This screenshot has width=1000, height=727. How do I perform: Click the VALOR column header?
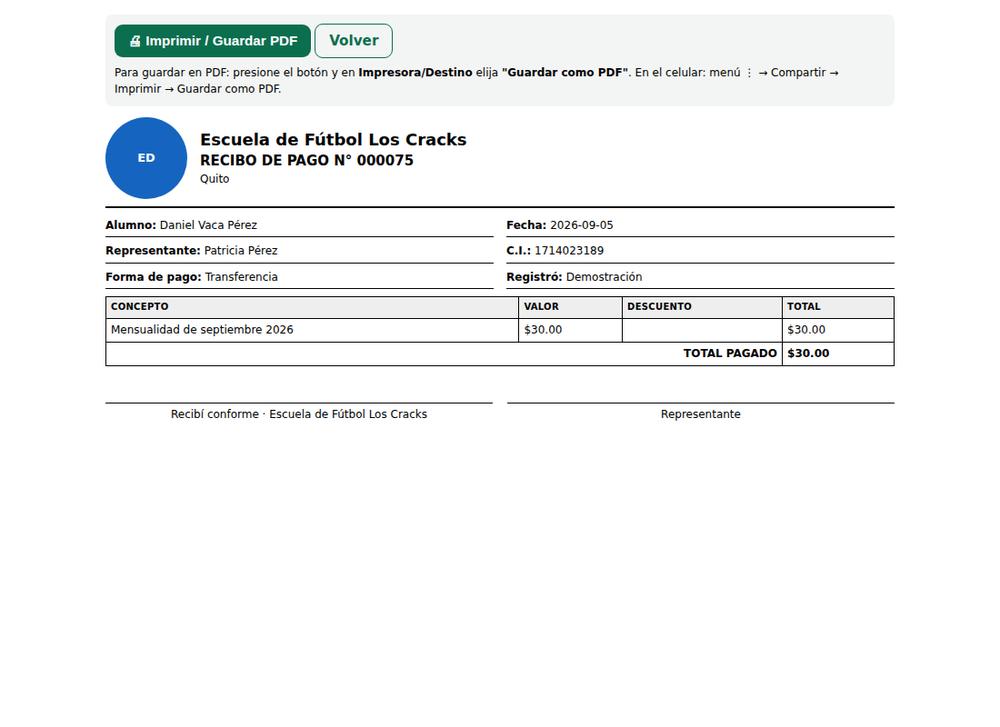point(570,307)
